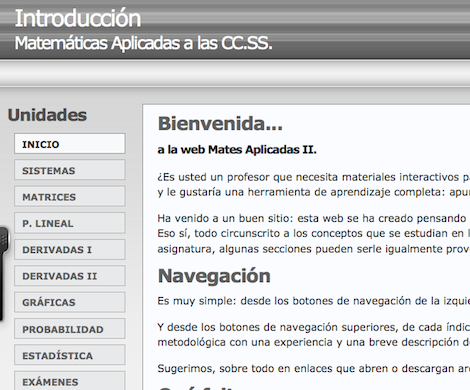The image size is (470, 390).
Task: Click the paragraph starting 'Es muy simple'
Action: click(x=314, y=301)
